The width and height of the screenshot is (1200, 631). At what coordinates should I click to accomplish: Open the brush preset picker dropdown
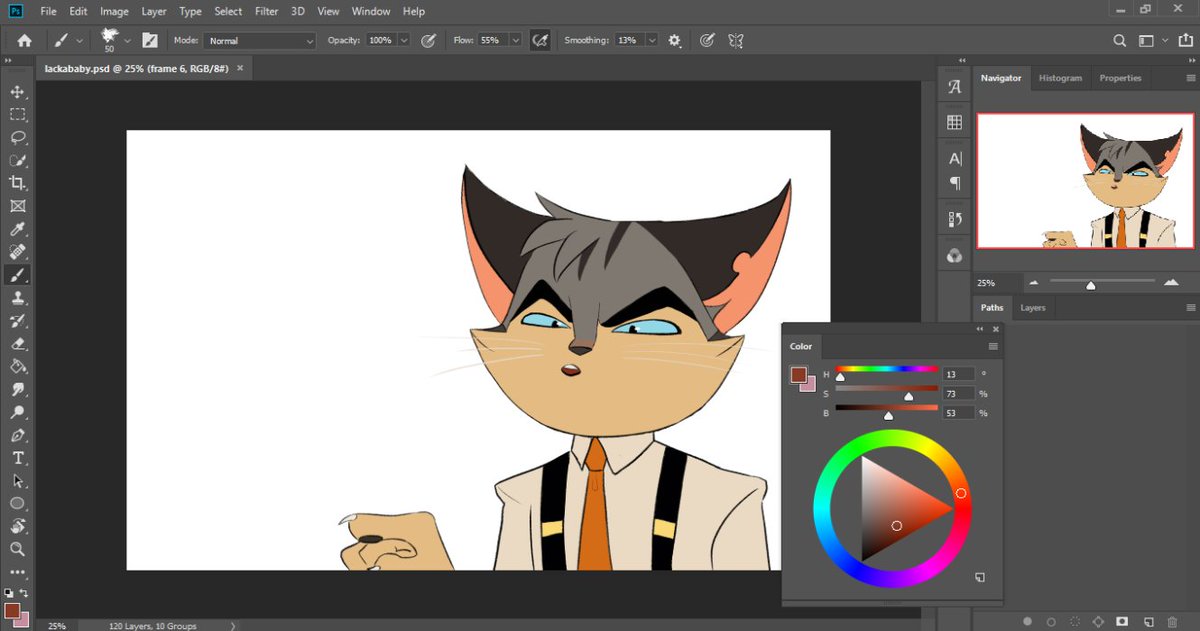(x=127, y=41)
